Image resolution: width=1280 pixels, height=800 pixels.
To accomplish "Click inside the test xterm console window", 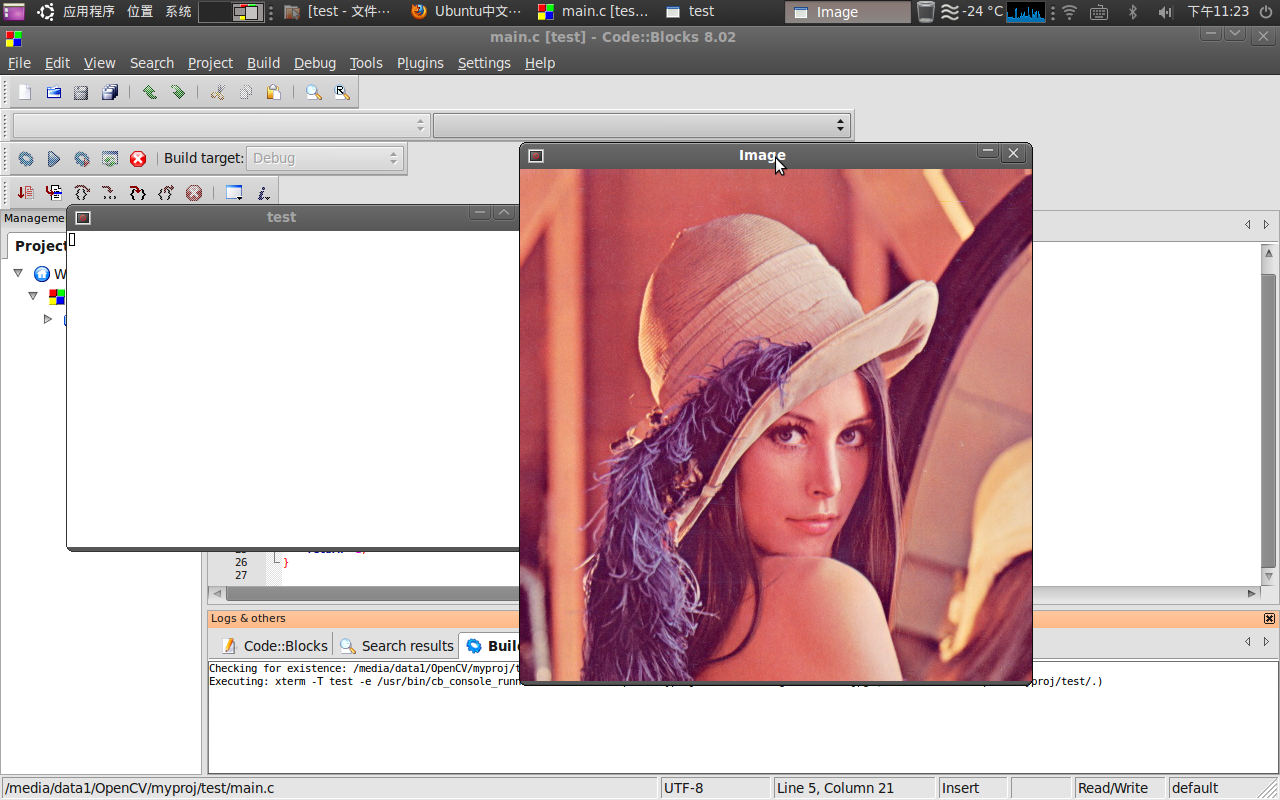I will (293, 389).
